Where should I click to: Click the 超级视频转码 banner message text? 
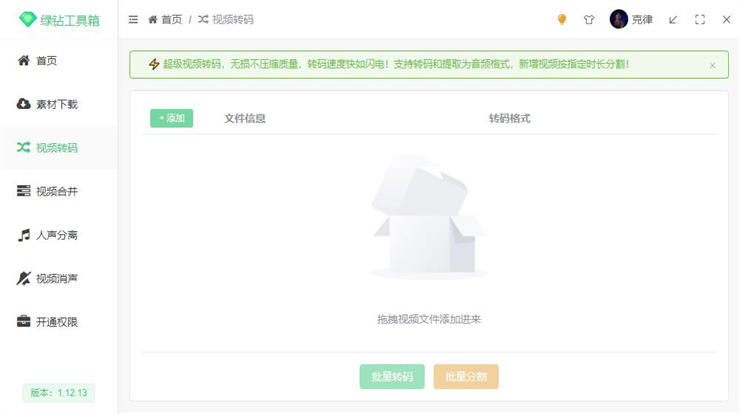[395, 64]
